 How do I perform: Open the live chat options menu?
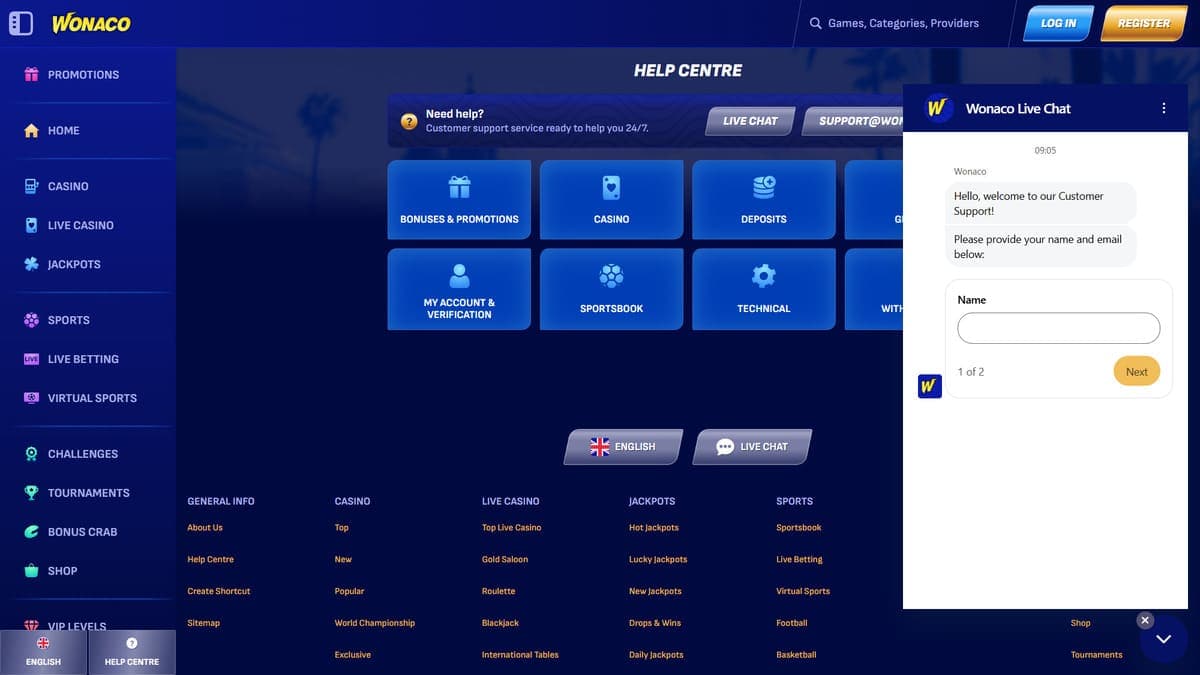coord(1163,108)
